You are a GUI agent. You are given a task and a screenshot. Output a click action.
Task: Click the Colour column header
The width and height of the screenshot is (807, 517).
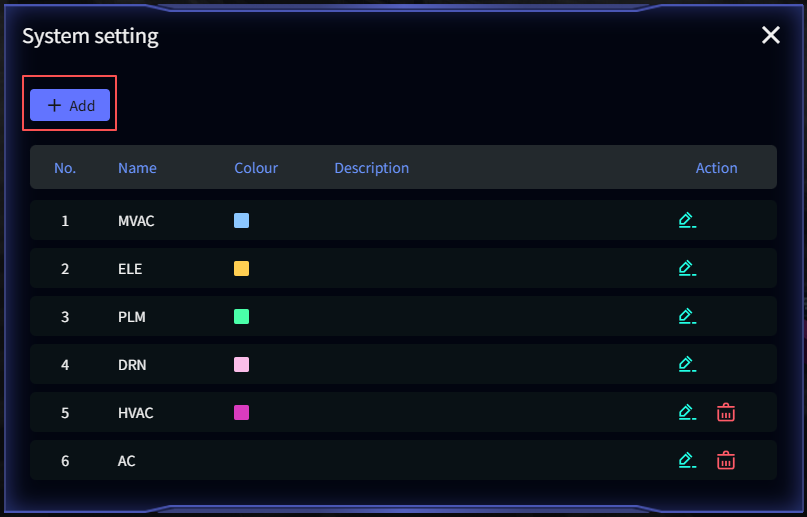256,168
